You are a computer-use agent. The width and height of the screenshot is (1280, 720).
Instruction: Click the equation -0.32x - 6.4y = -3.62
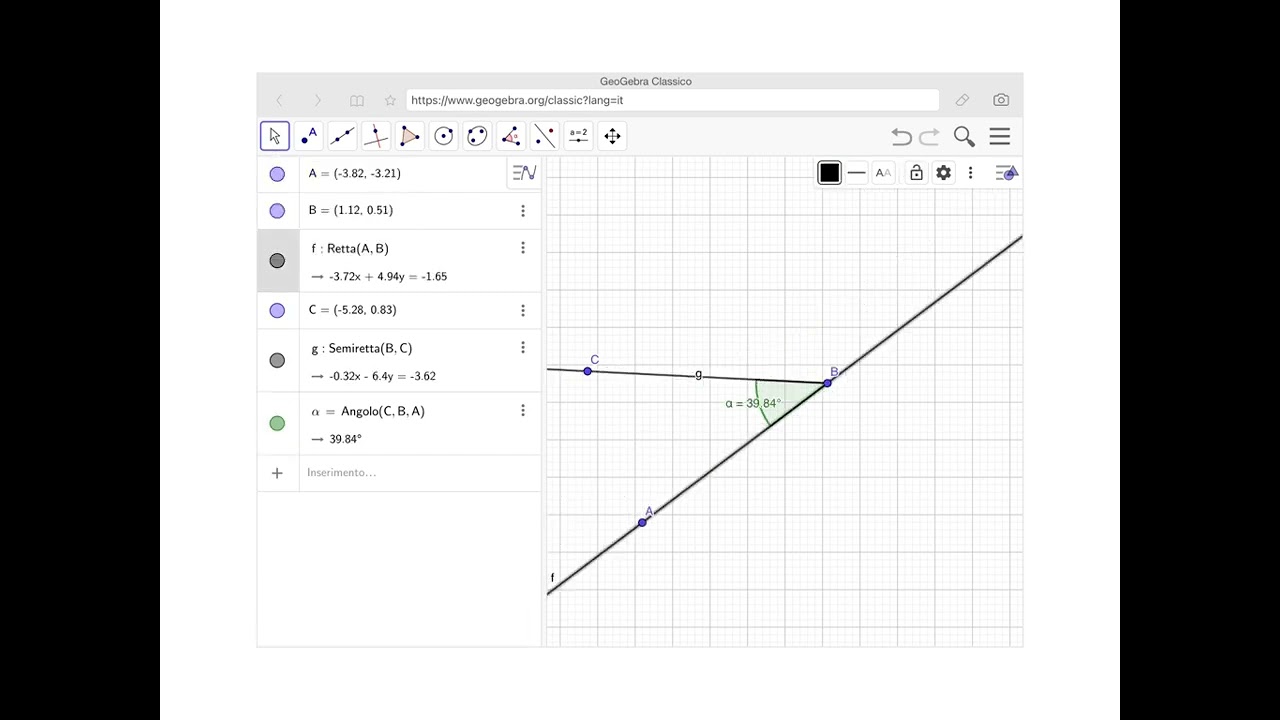click(x=382, y=377)
